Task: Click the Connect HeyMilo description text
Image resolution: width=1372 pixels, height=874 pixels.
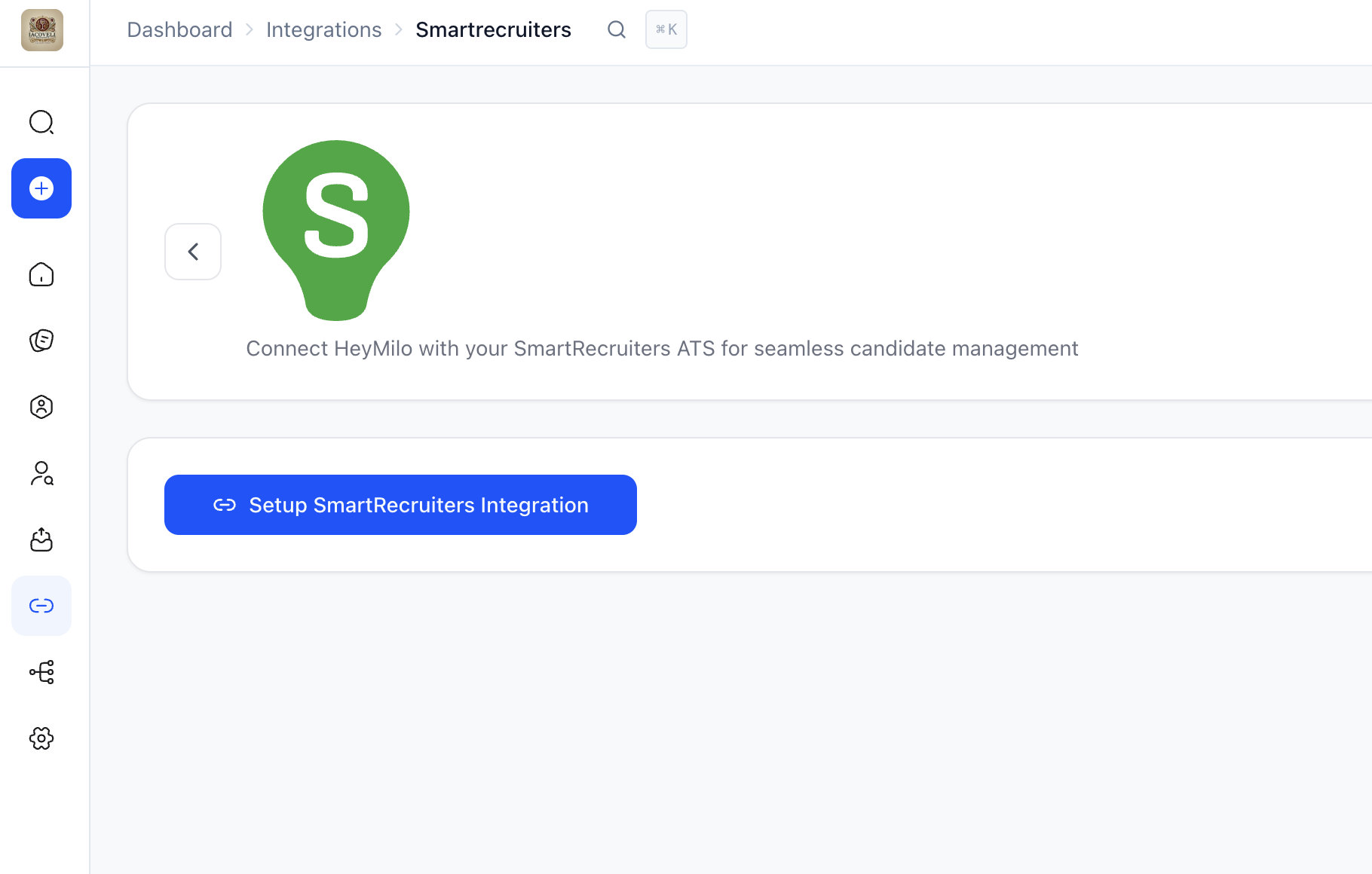Action: pyautogui.click(x=662, y=349)
